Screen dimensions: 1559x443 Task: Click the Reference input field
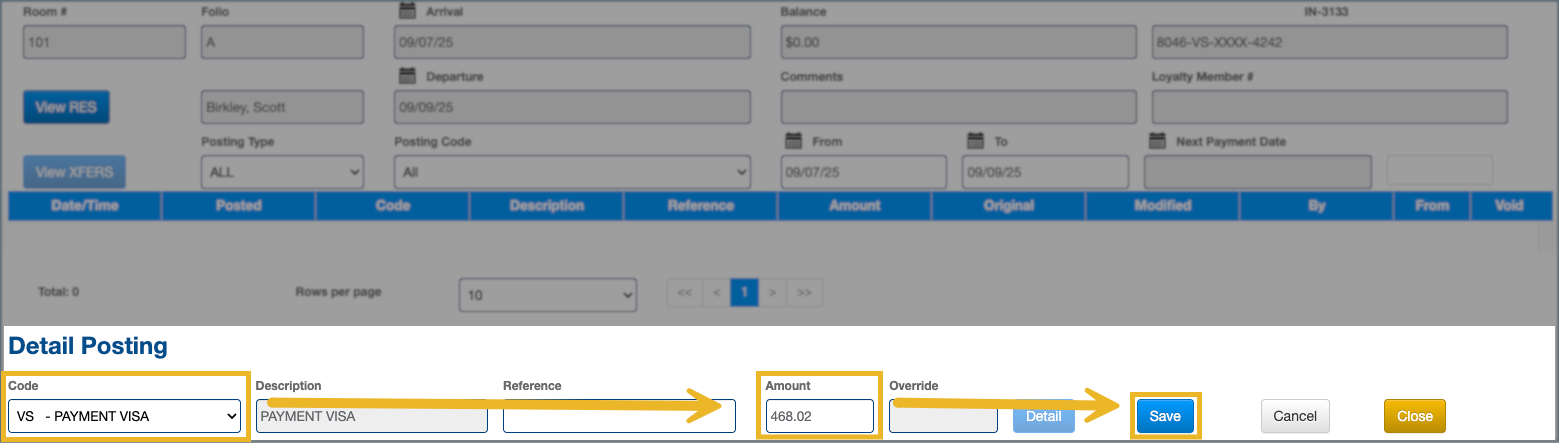coord(618,416)
